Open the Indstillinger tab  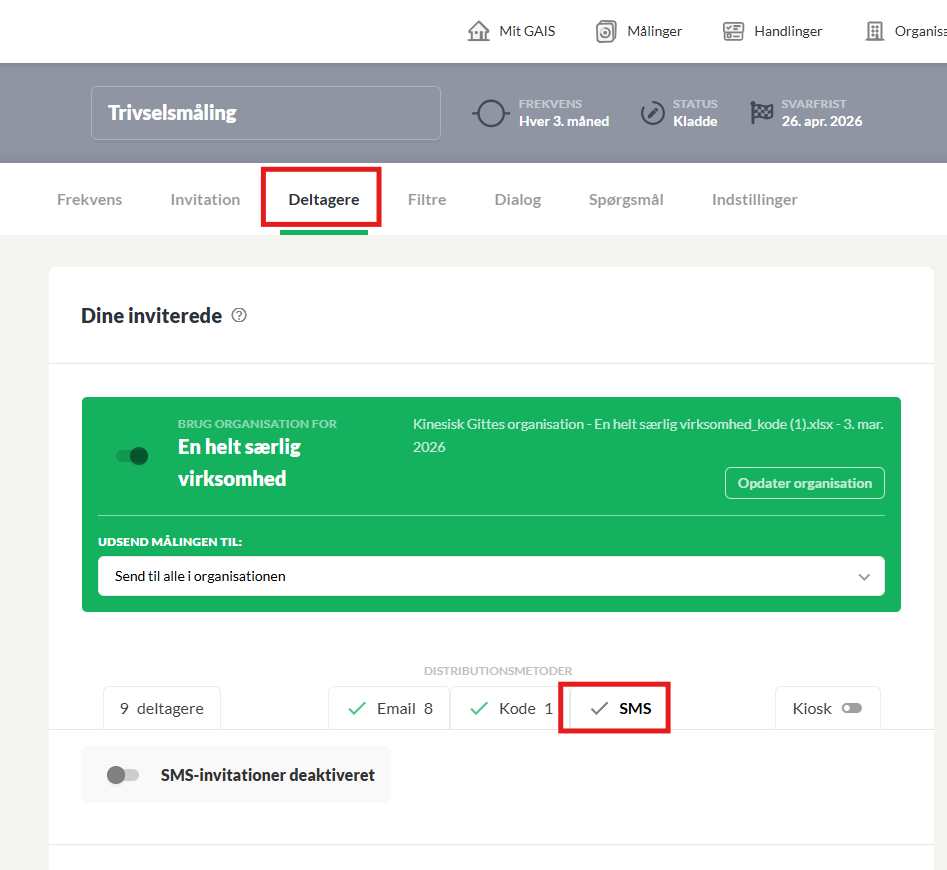pos(754,200)
